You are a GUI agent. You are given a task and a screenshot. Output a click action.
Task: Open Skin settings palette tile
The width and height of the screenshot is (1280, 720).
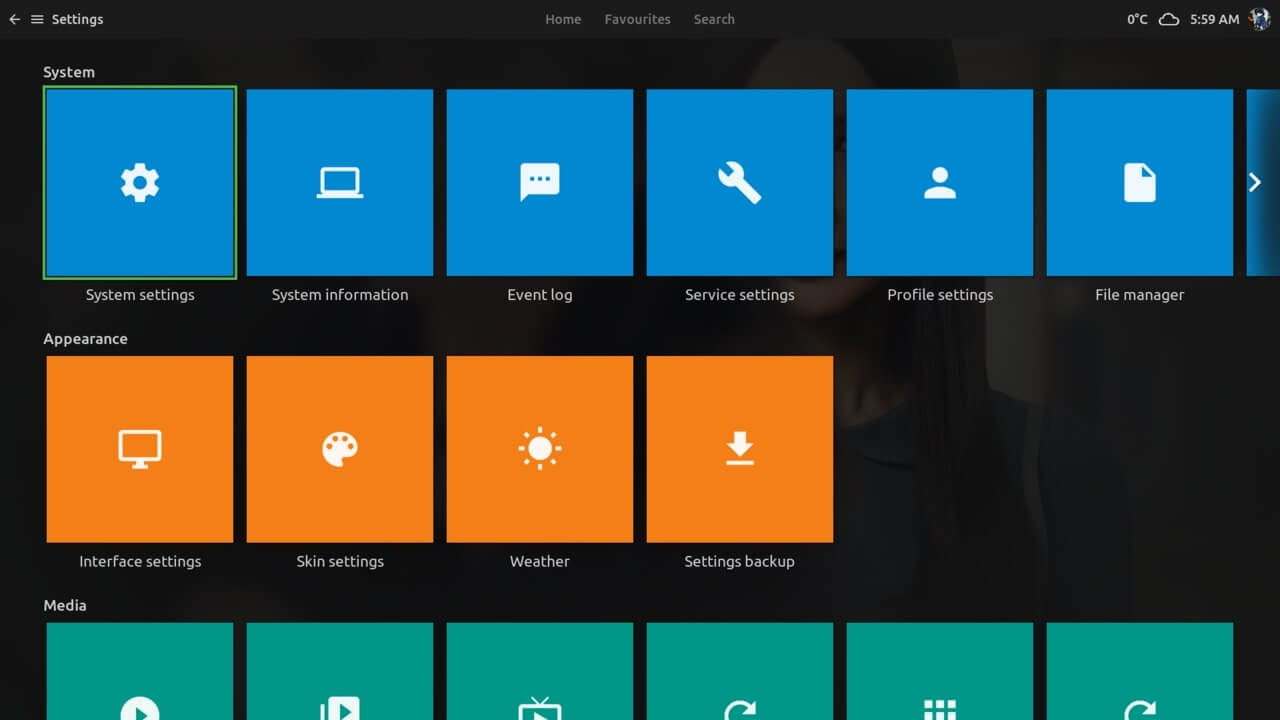(x=340, y=449)
